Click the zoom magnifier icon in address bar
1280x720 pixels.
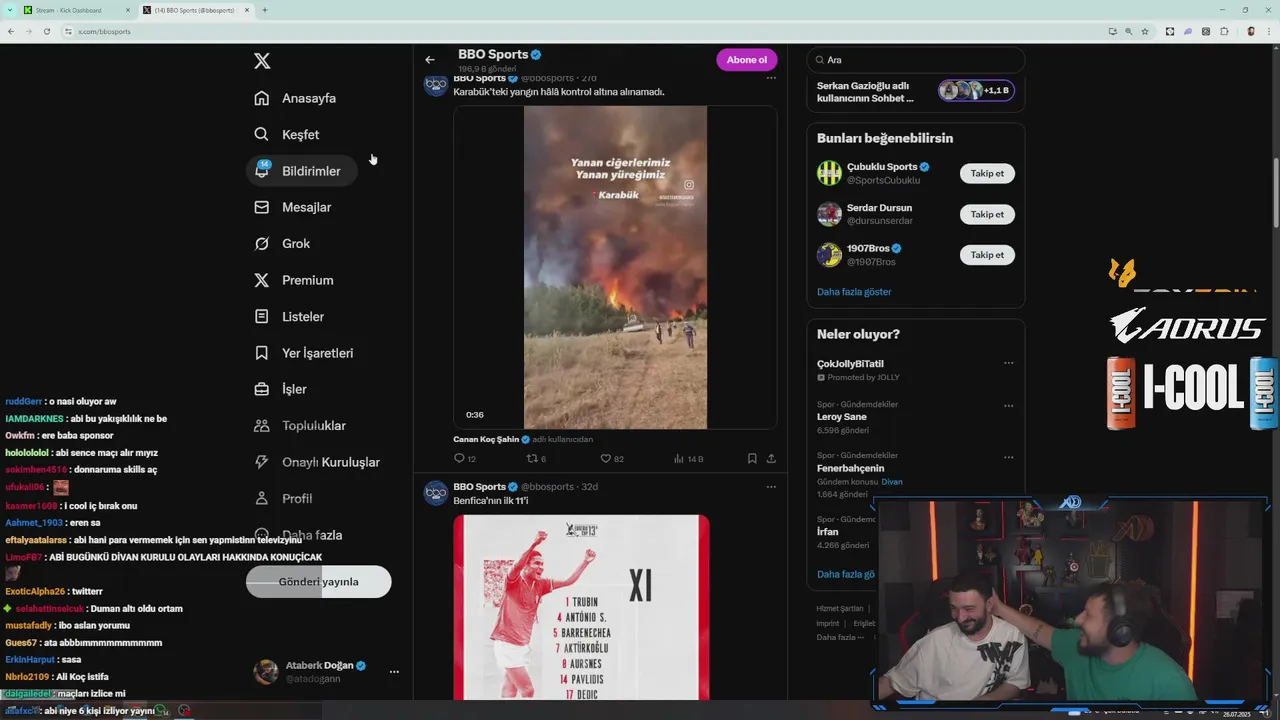point(1130,31)
